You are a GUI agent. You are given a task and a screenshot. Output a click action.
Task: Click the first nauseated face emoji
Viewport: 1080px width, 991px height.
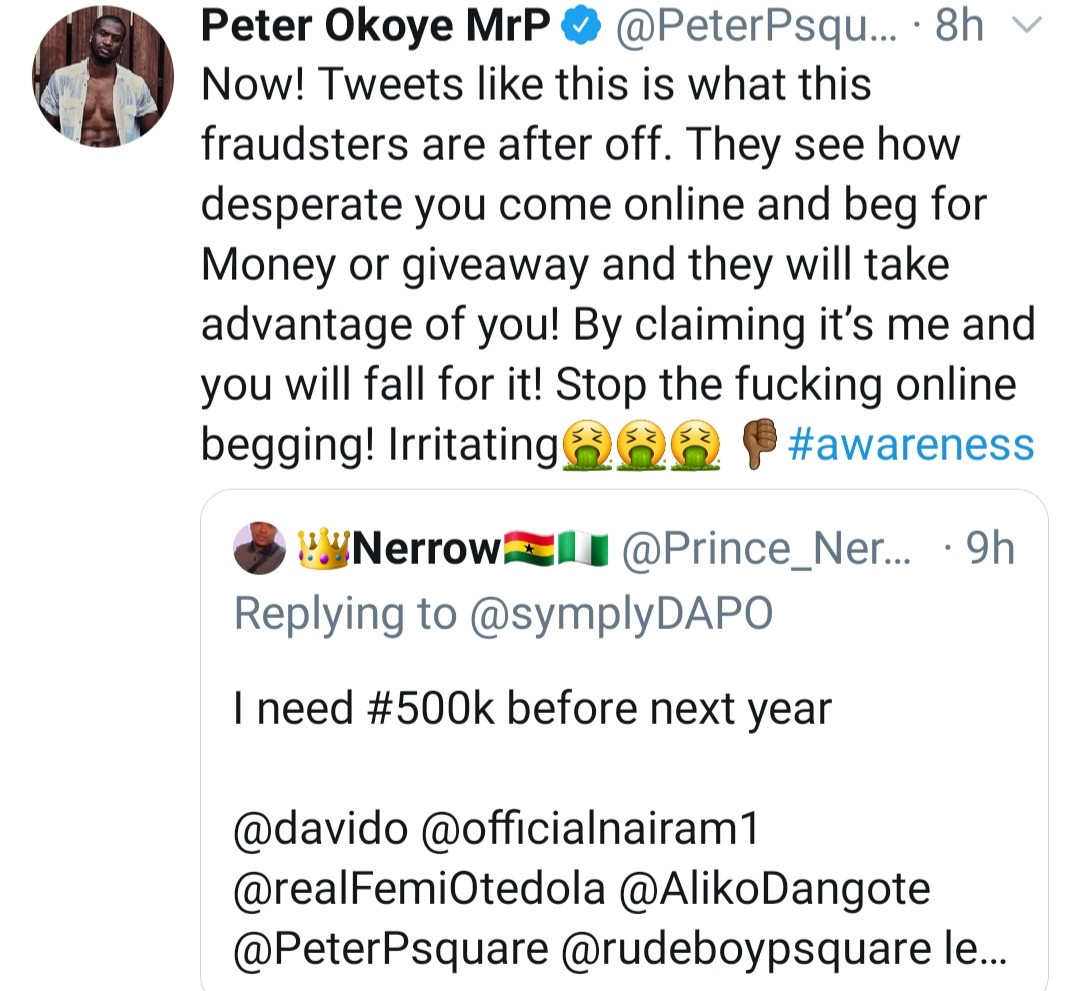[588, 444]
